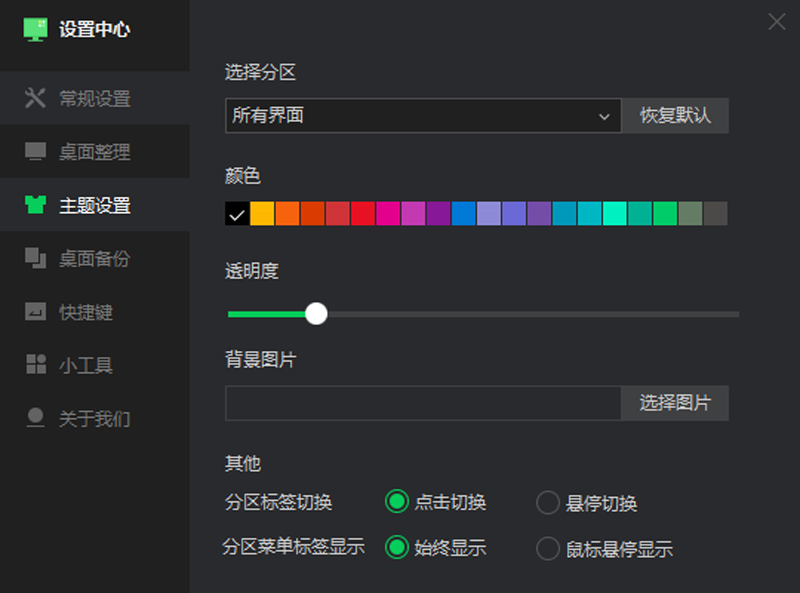The width and height of the screenshot is (800, 593).
Task: Select the 悬停切换 radio option
Action: pos(548,502)
